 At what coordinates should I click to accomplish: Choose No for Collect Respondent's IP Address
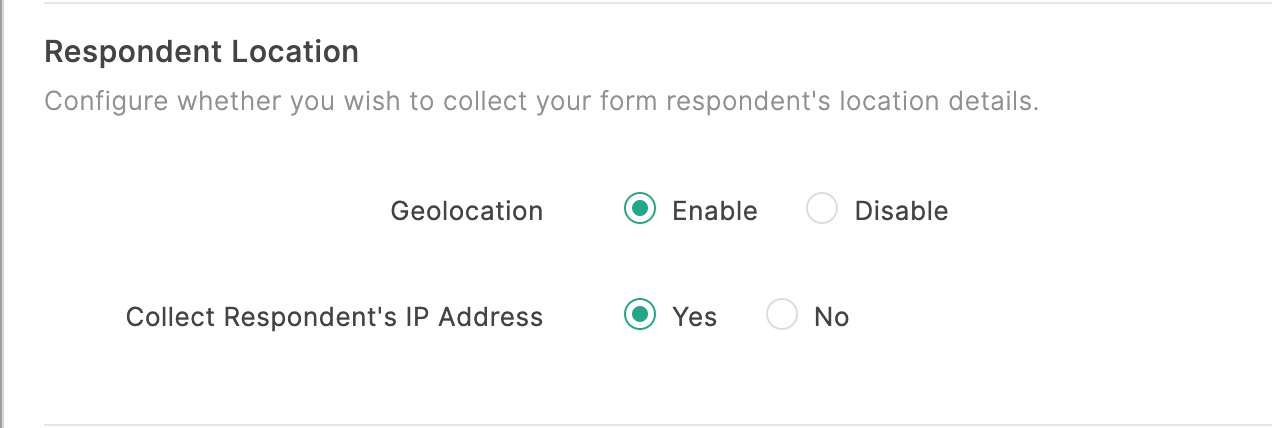coord(781,316)
